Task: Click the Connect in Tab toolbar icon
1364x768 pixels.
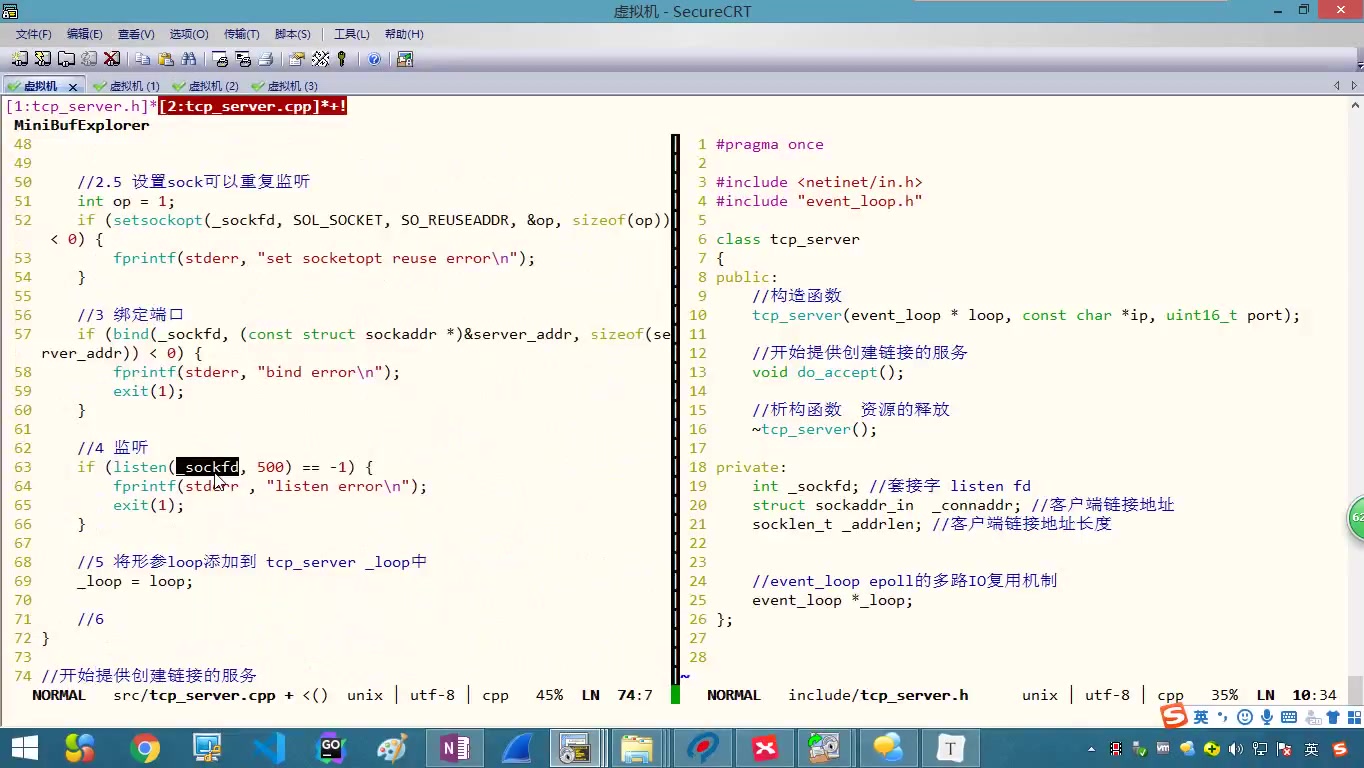Action: point(66,59)
